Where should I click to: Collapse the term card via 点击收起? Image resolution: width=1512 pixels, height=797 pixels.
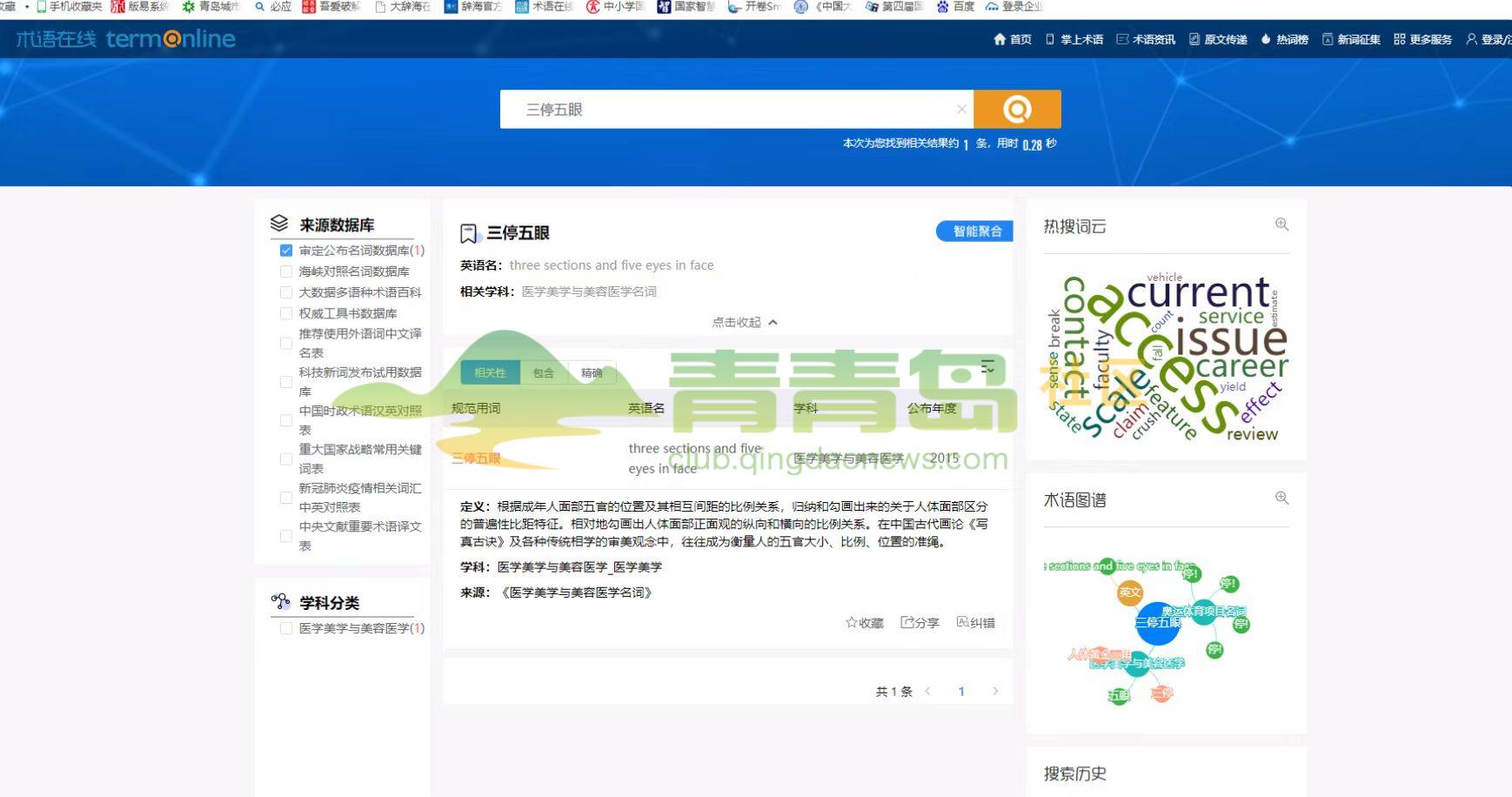pos(745,322)
